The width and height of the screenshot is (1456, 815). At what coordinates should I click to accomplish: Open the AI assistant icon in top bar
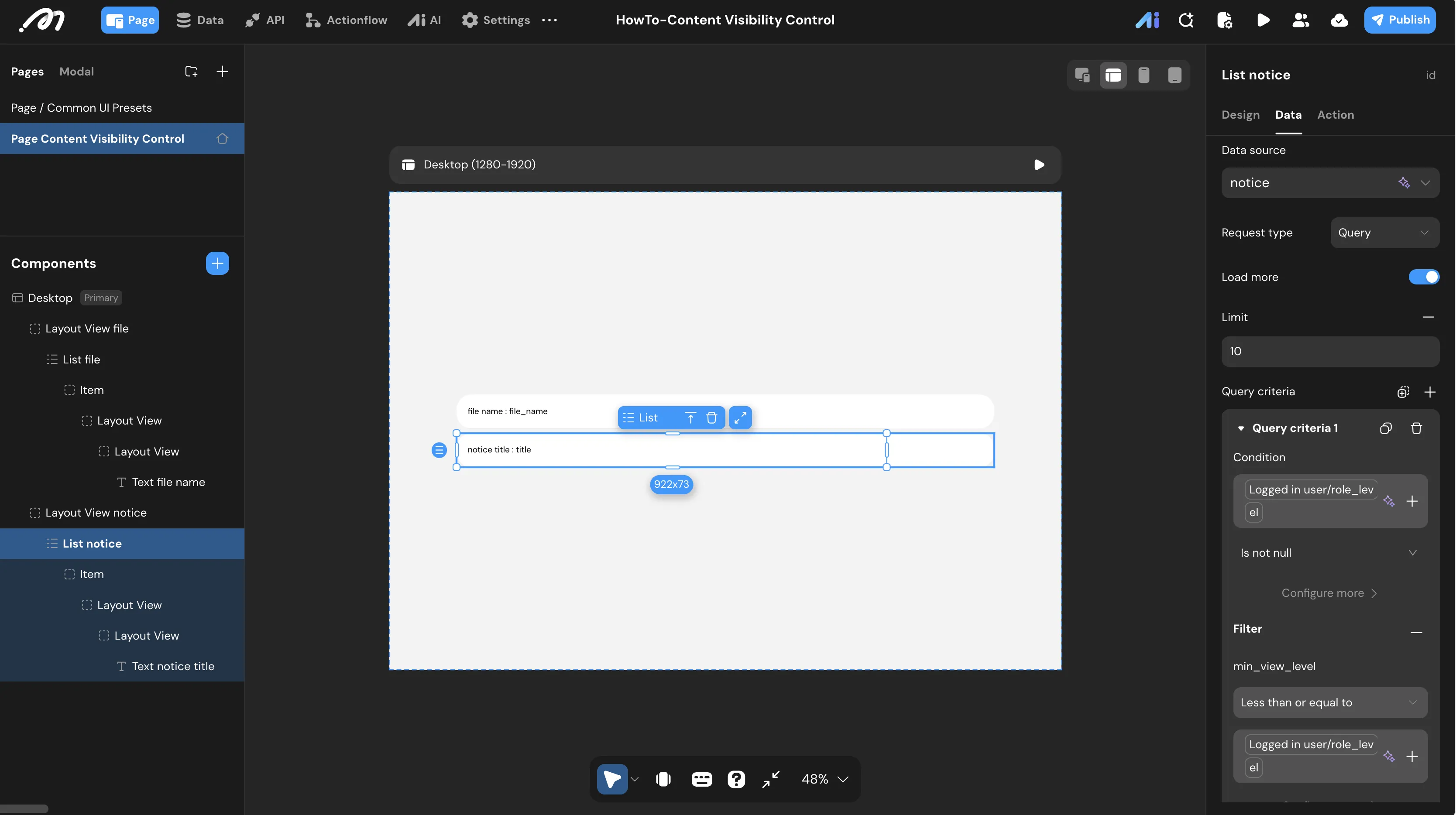(1147, 21)
